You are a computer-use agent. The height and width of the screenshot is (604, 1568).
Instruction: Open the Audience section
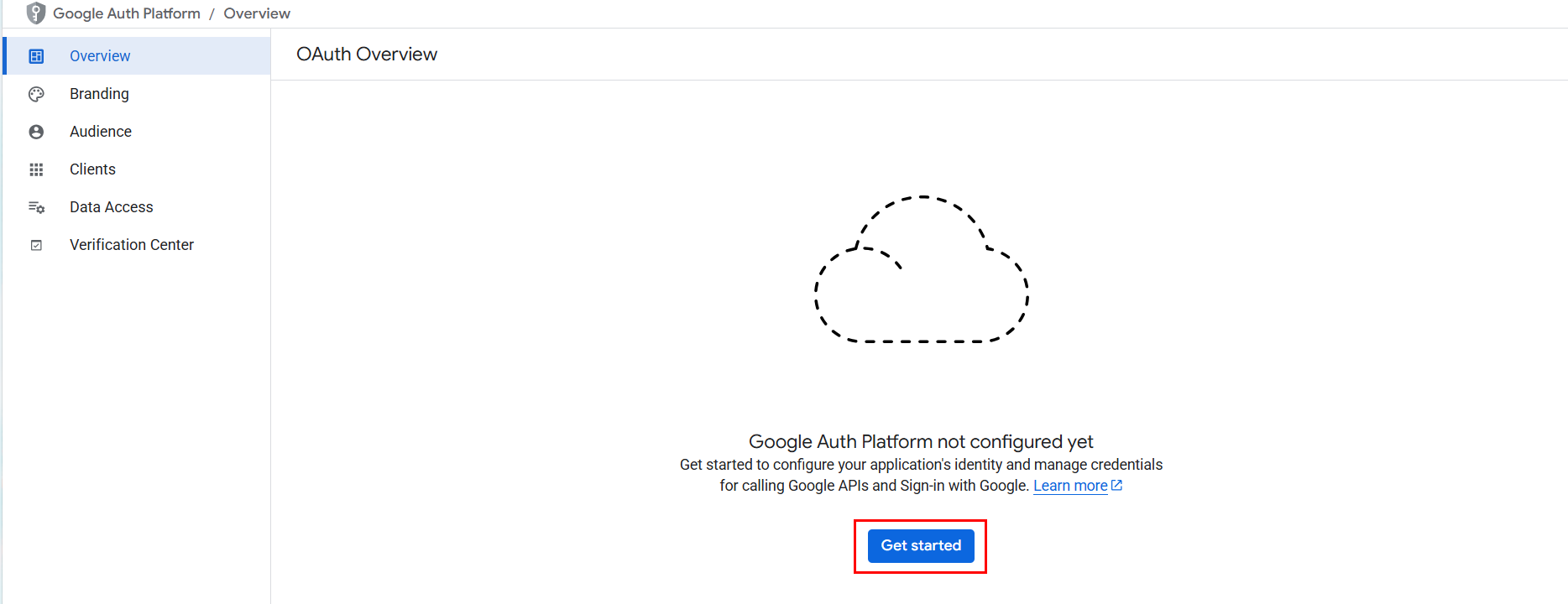click(x=137, y=132)
